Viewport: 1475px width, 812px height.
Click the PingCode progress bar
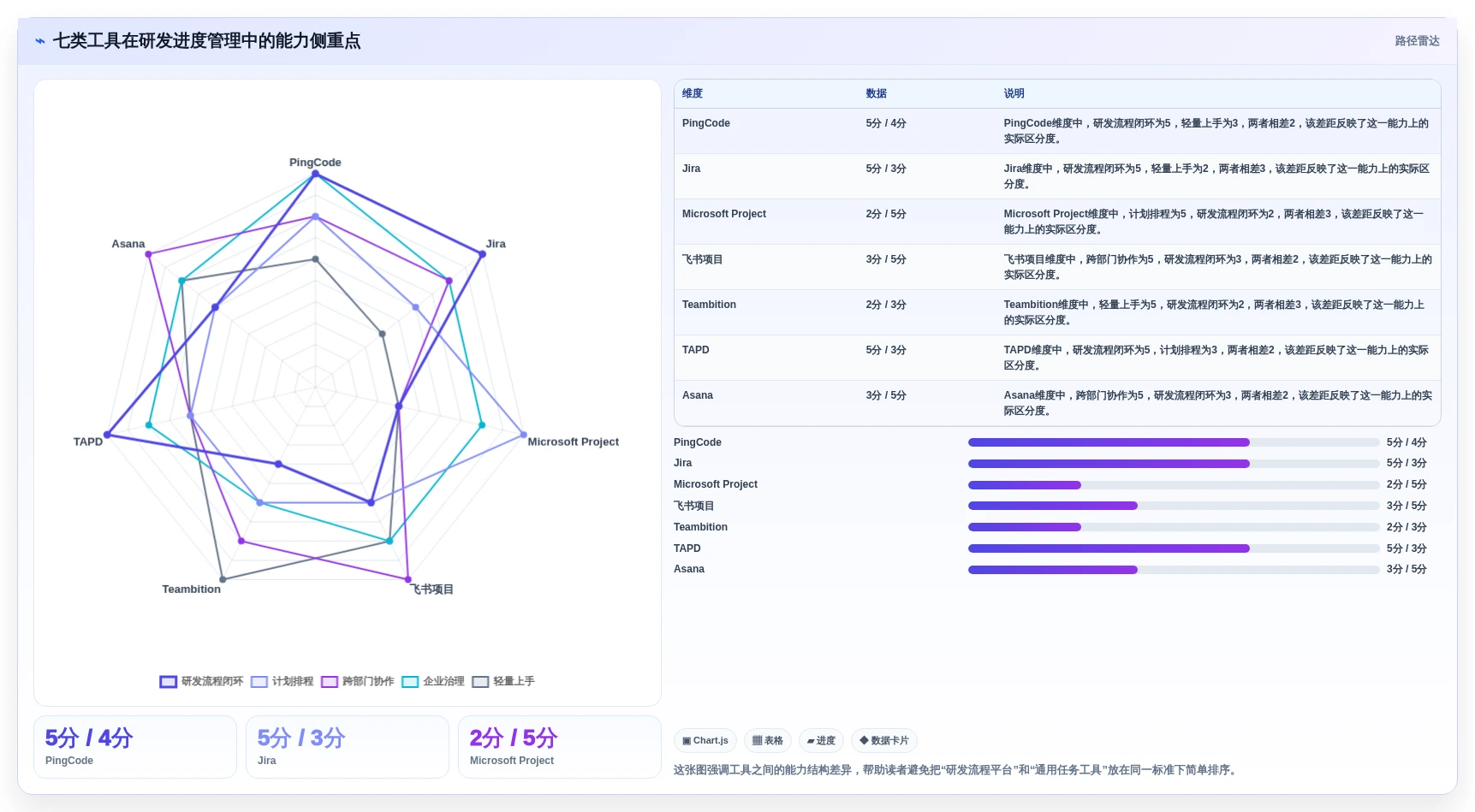click(x=1173, y=442)
